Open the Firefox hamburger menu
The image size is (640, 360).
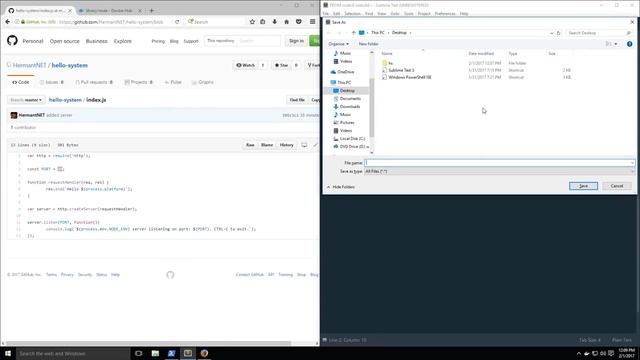[x=312, y=22]
